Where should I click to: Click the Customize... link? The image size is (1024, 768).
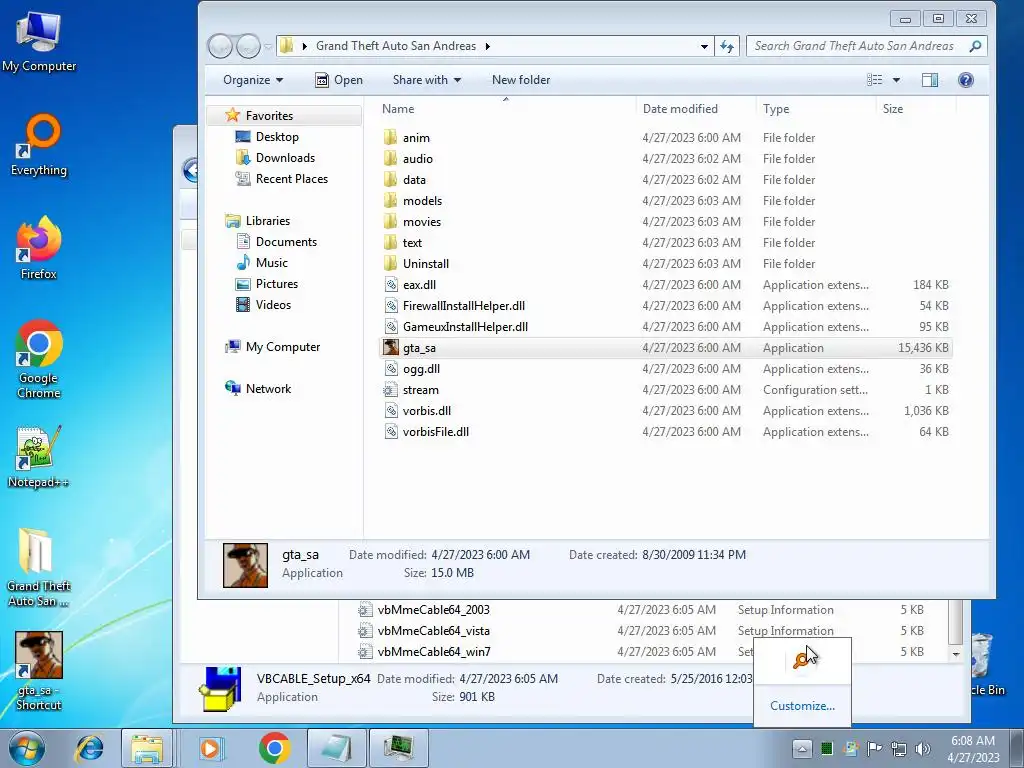[x=802, y=705]
